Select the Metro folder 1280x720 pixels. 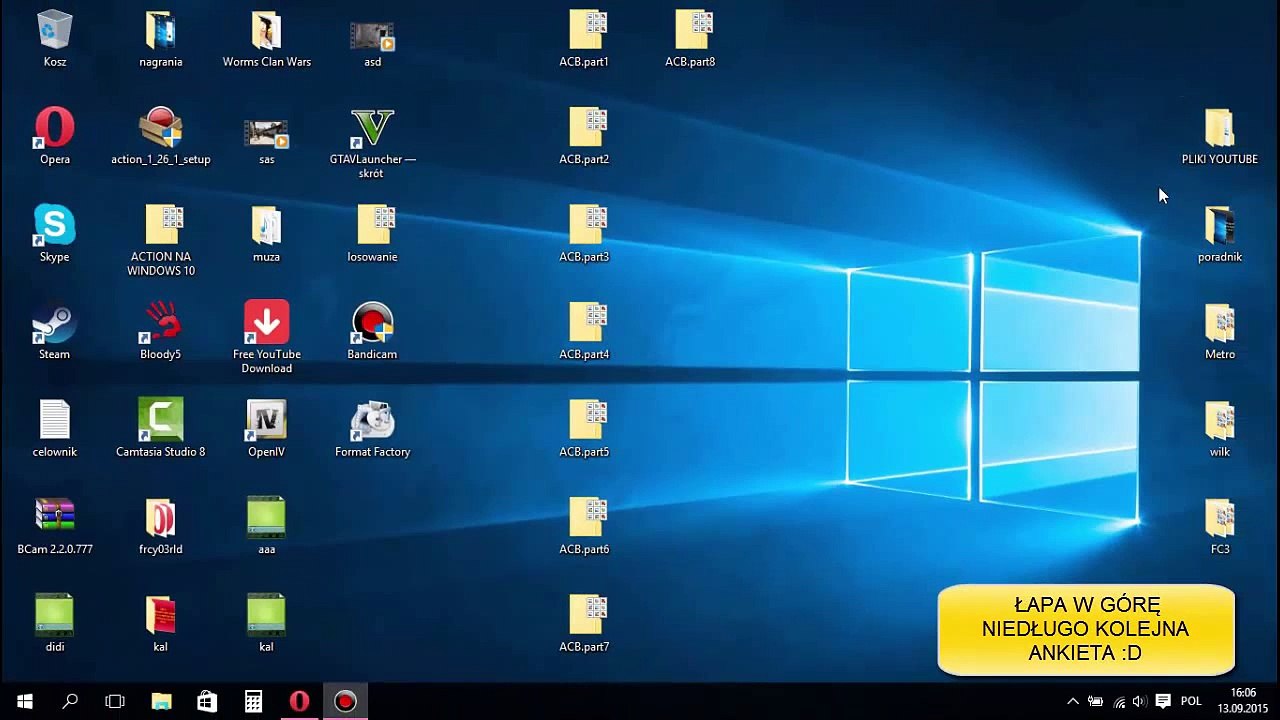1220,323
